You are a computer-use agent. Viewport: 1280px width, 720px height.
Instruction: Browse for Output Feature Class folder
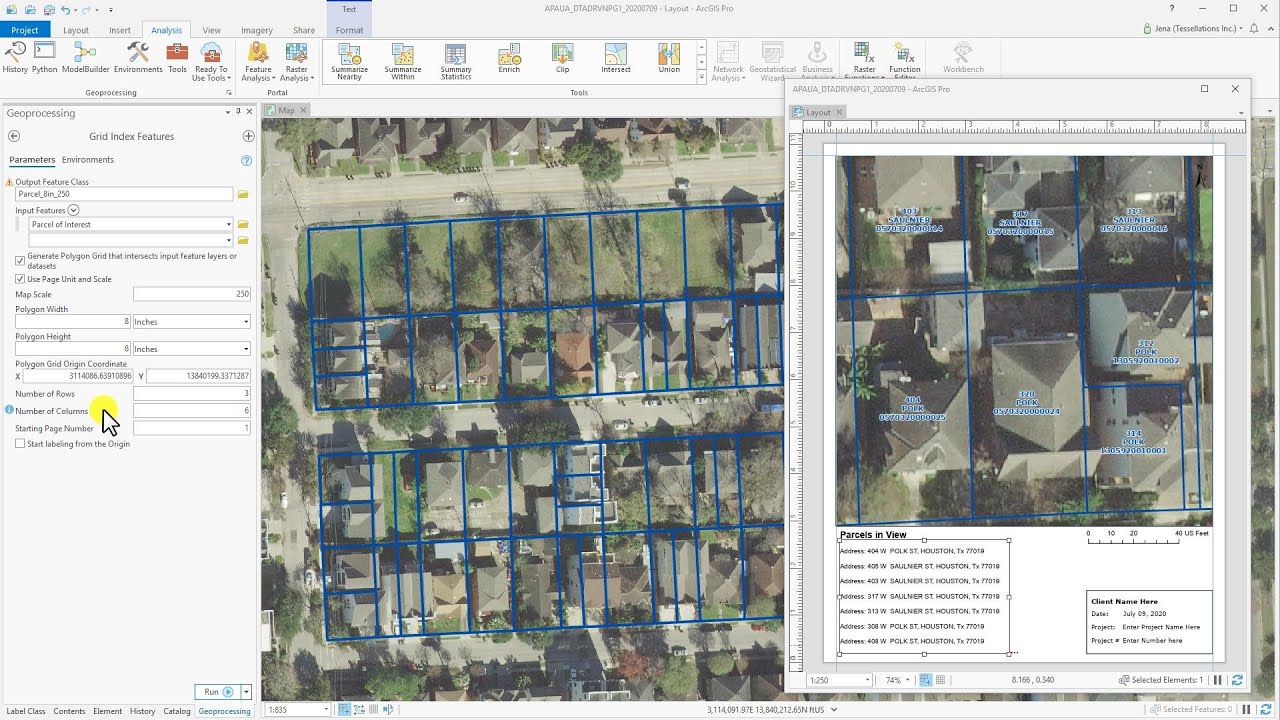click(243, 194)
